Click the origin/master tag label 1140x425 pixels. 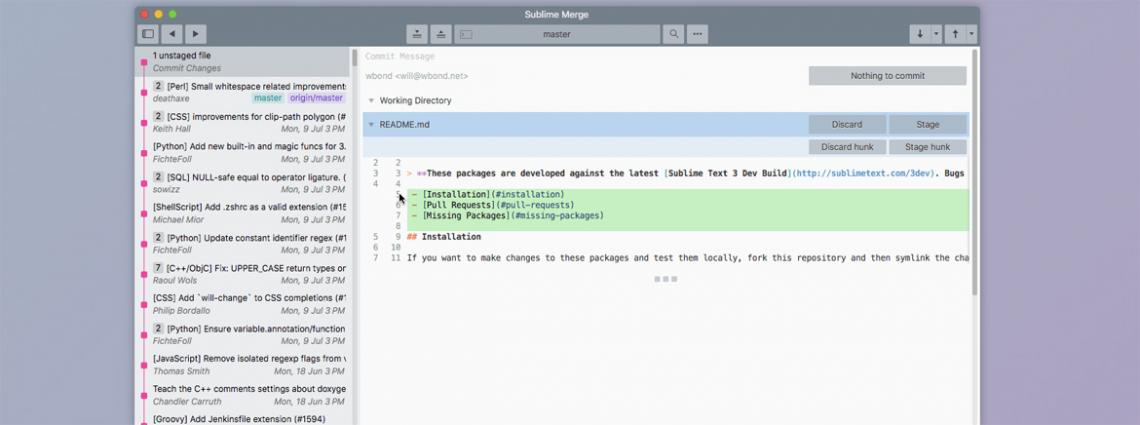[316, 98]
